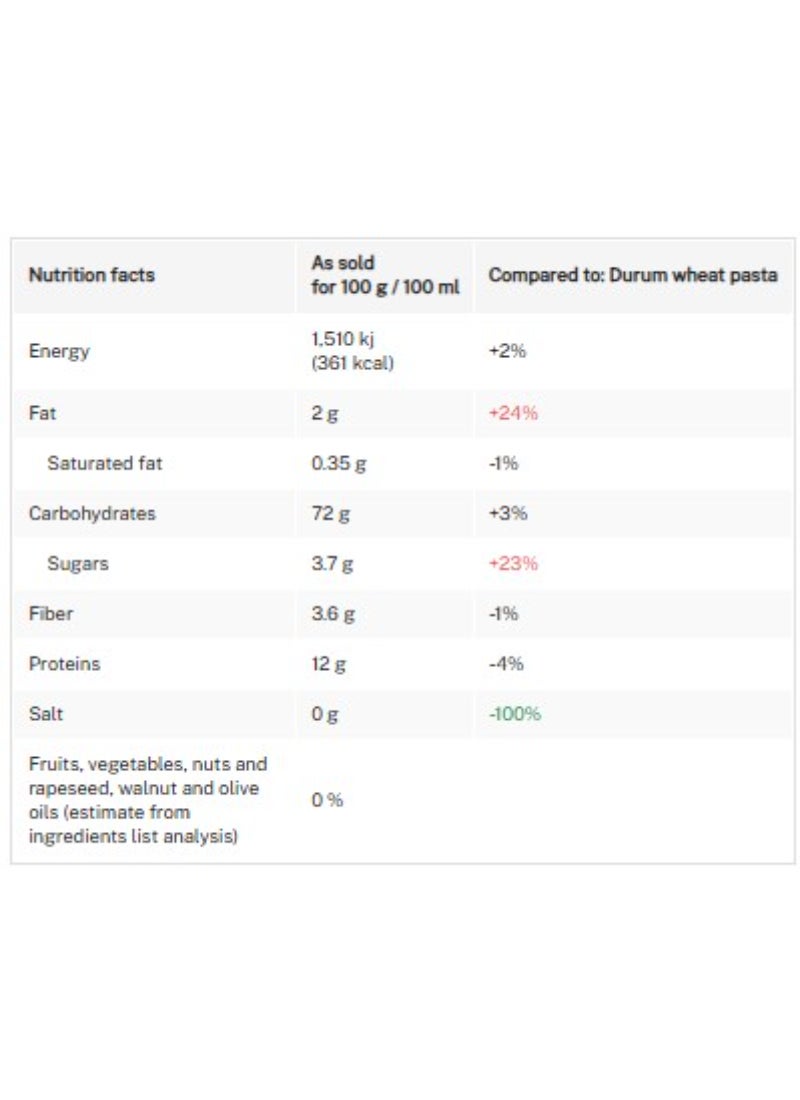Select the "Fruits, vegetables, nuts" row label
Screen dimensions: 800x1100
[148, 800]
